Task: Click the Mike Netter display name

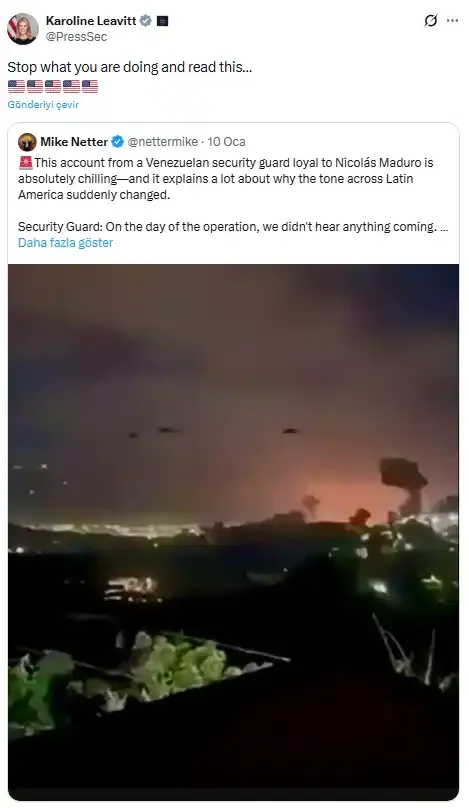Action: tap(74, 142)
